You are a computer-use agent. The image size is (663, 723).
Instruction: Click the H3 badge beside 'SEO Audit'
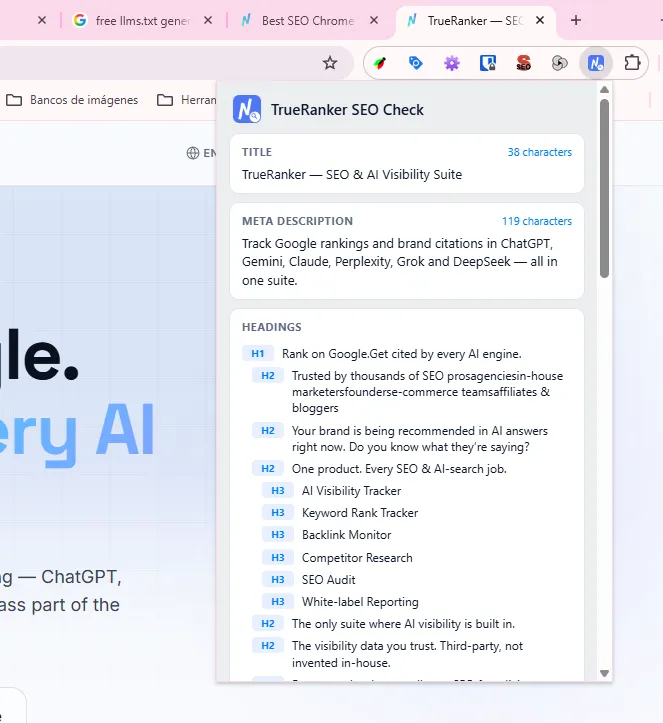278,580
